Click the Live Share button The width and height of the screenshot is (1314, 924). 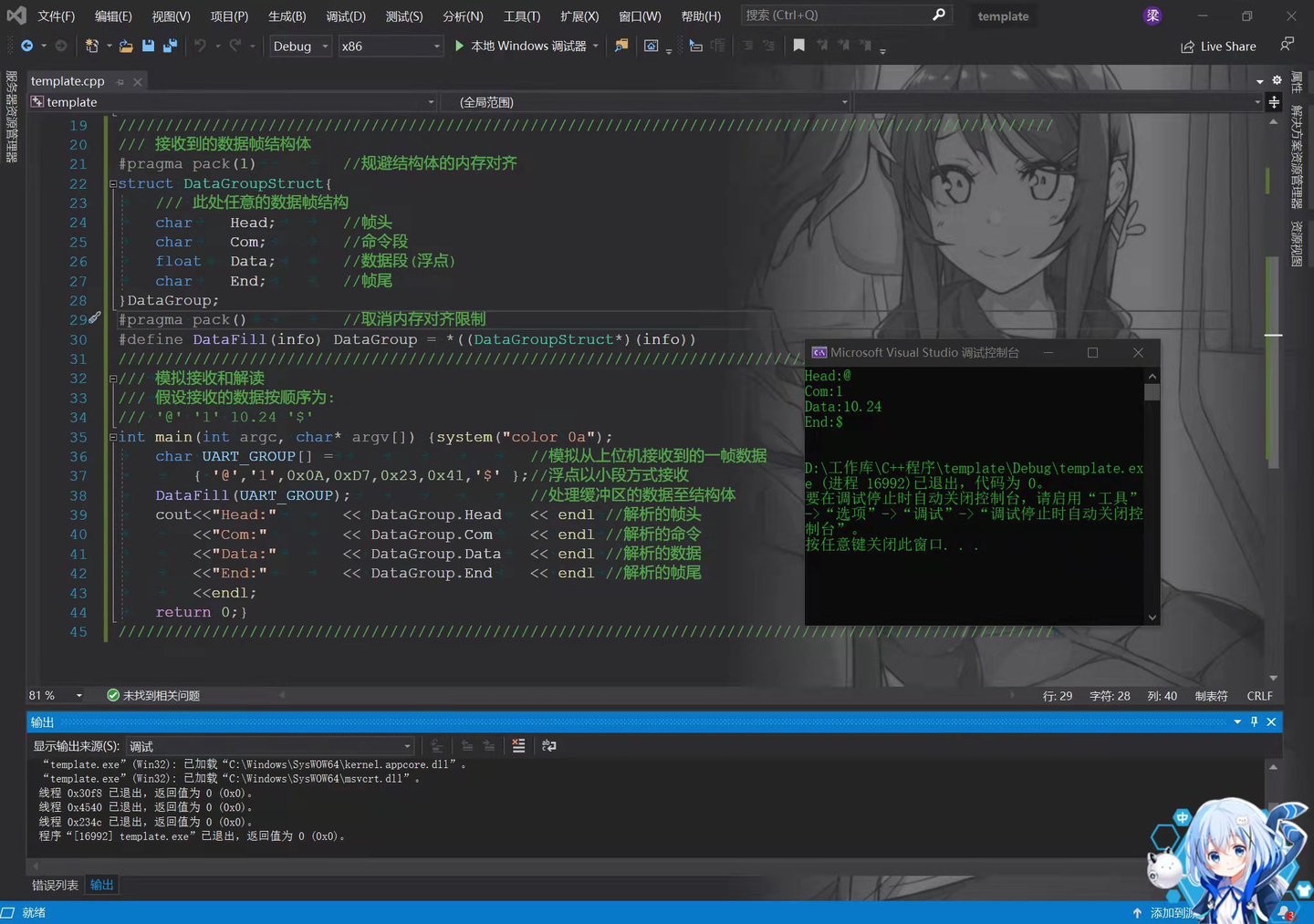click(1218, 46)
